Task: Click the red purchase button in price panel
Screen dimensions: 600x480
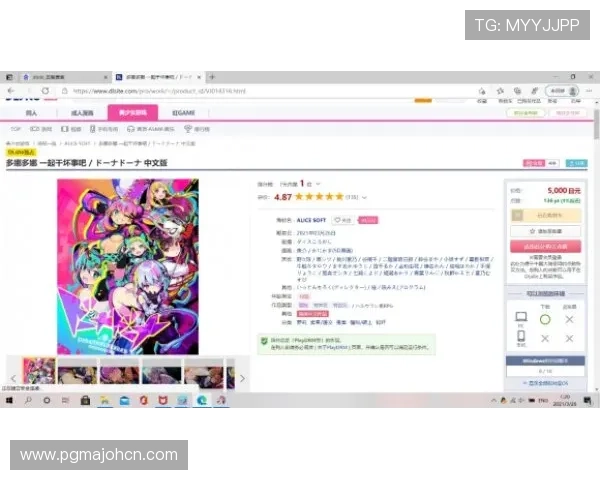Action: [x=546, y=247]
